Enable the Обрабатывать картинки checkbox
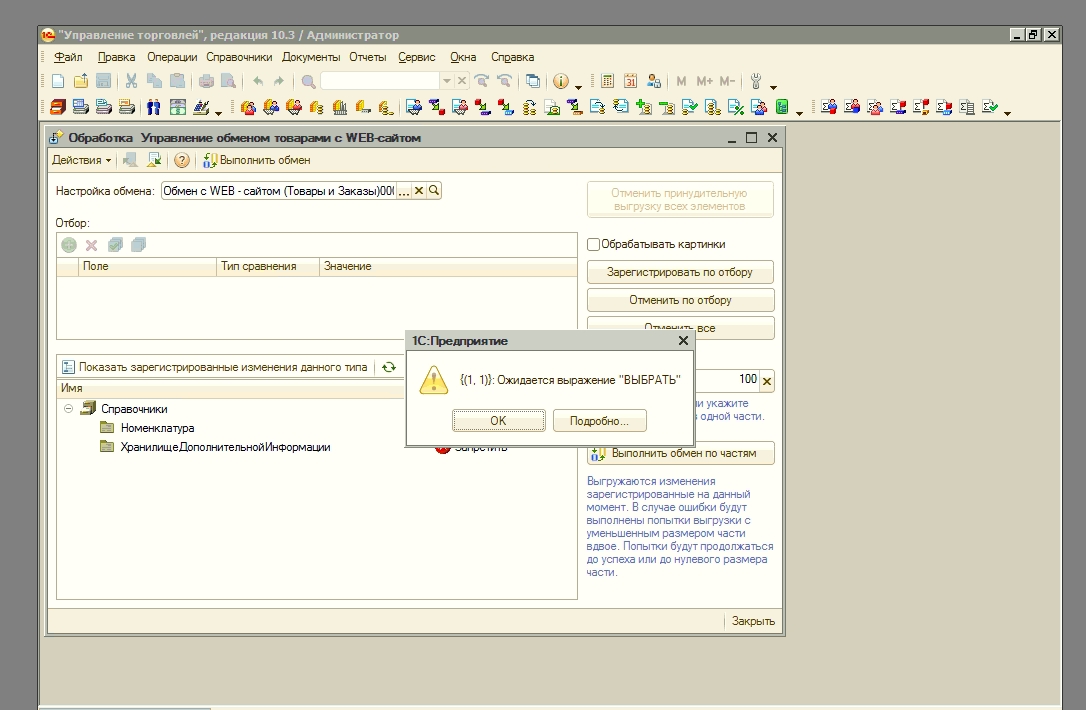Viewport: 1086px width, 710px height. pyautogui.click(x=594, y=245)
